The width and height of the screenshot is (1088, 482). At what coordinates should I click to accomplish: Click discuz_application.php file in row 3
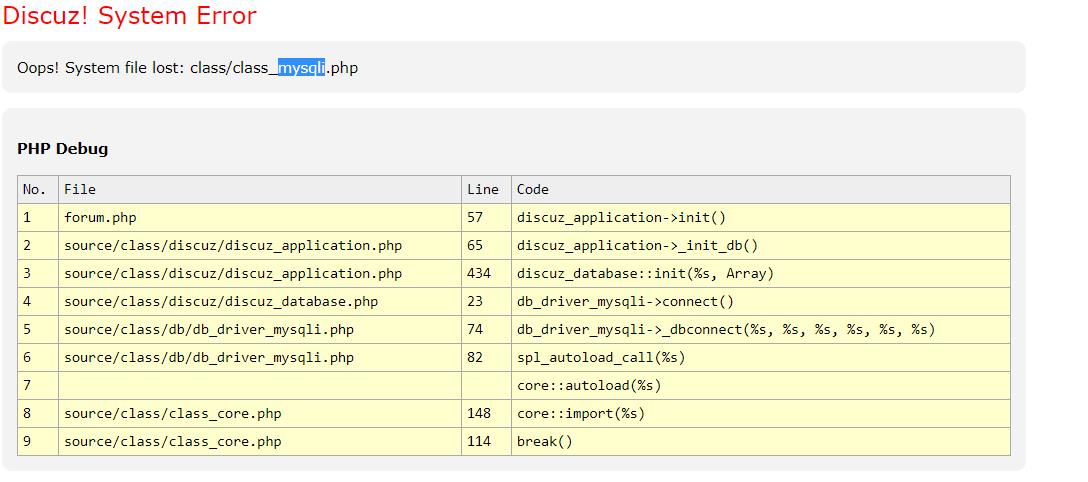click(260, 273)
